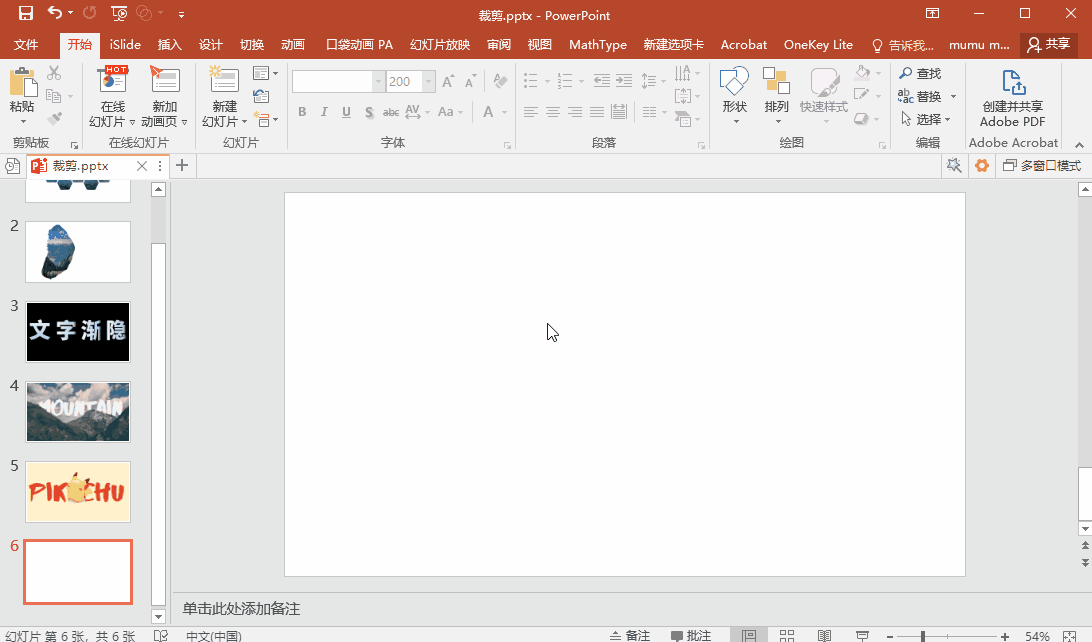
Task: Open the font name dropdown arrow
Action: (x=378, y=82)
